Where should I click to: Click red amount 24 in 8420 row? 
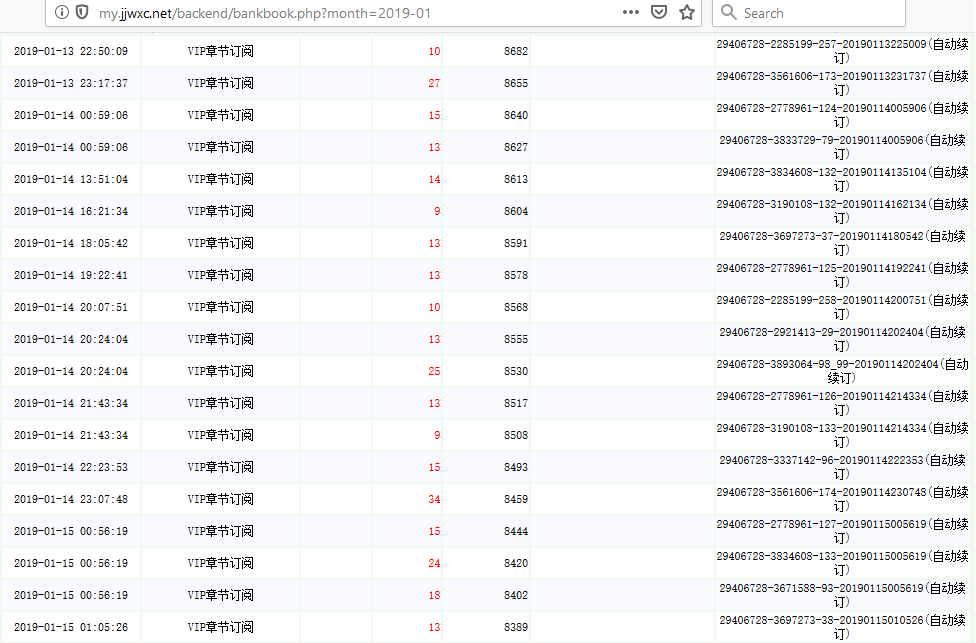pyautogui.click(x=434, y=563)
